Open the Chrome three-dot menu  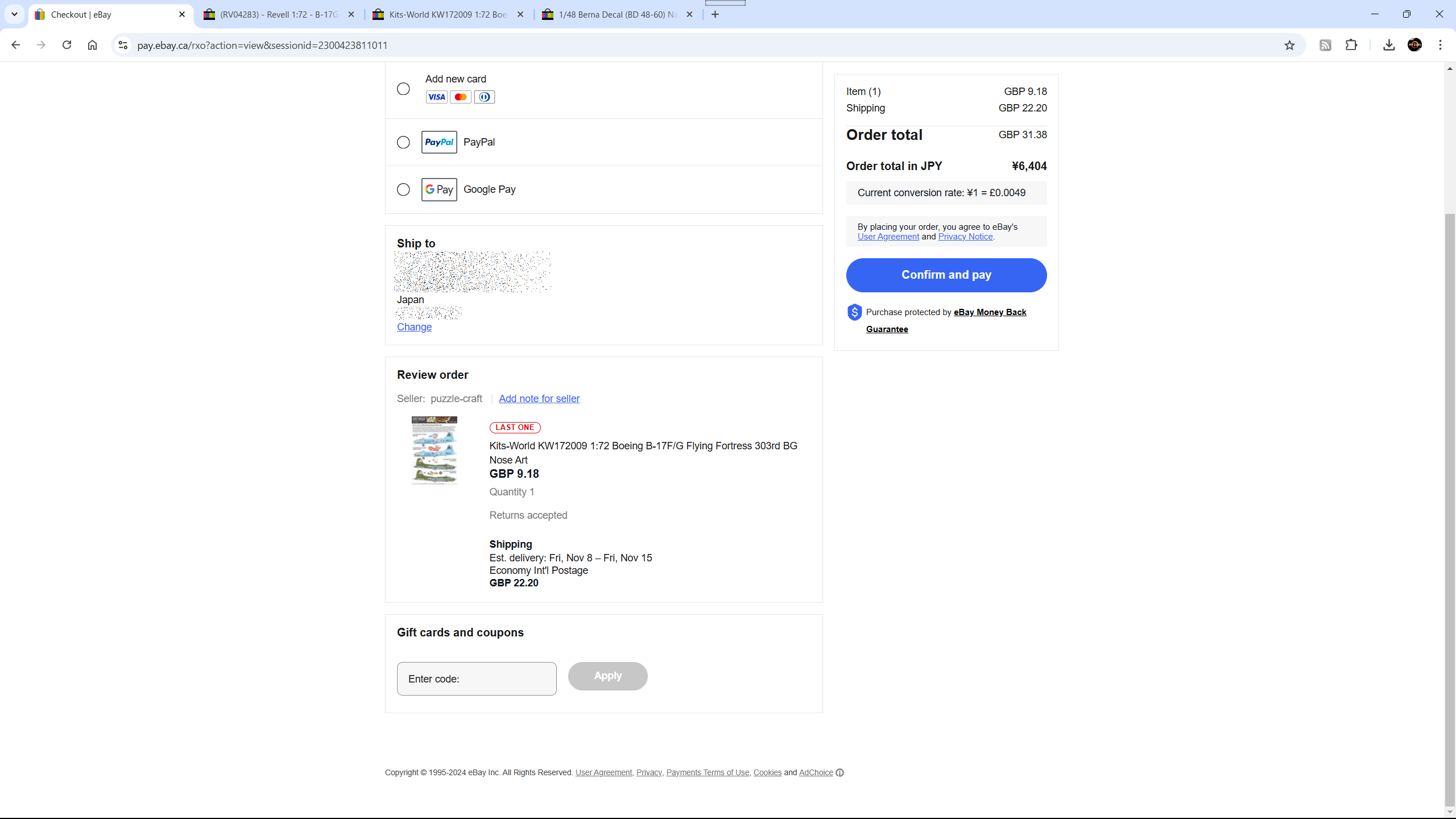point(1441,45)
